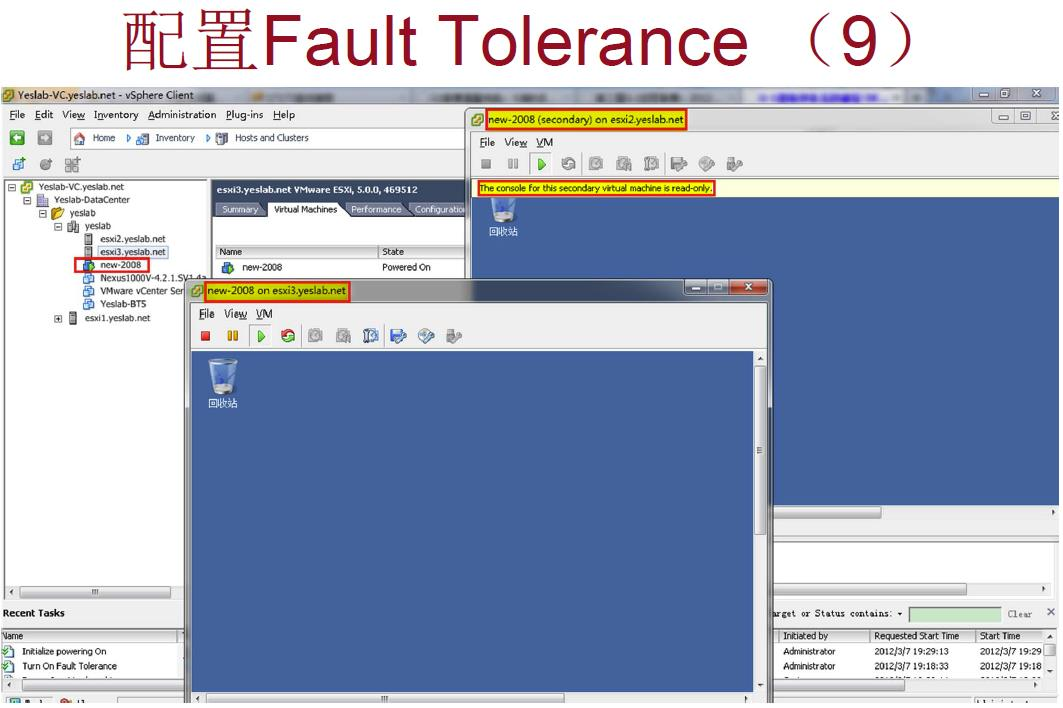Sort the VM list by State column
Screen dimensions: 1063x708
click(x=422, y=252)
